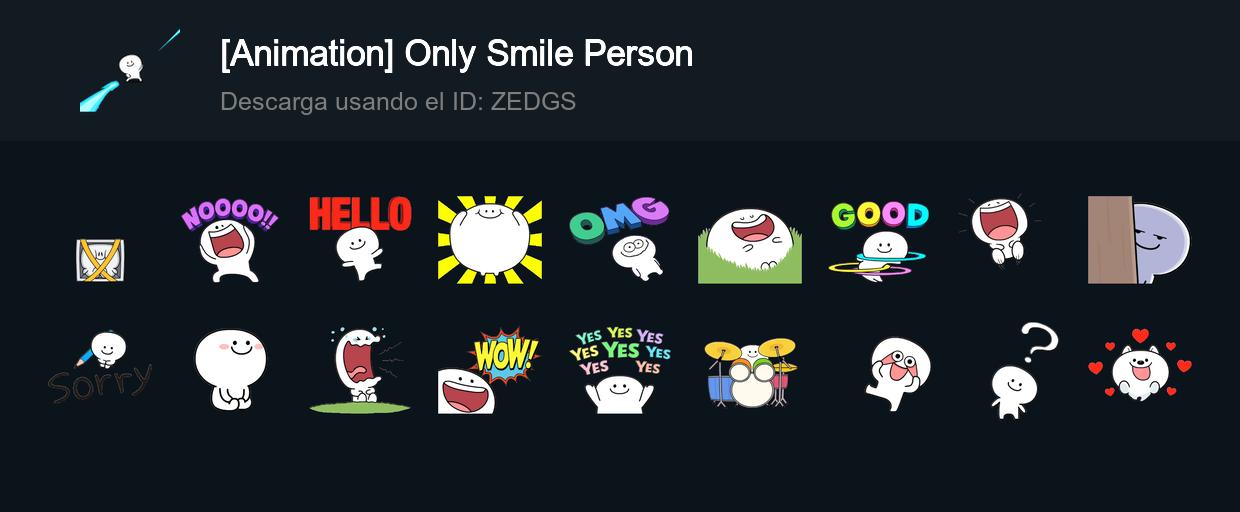
Task: Click the WOW! comic burst sticker
Action: tap(490, 369)
